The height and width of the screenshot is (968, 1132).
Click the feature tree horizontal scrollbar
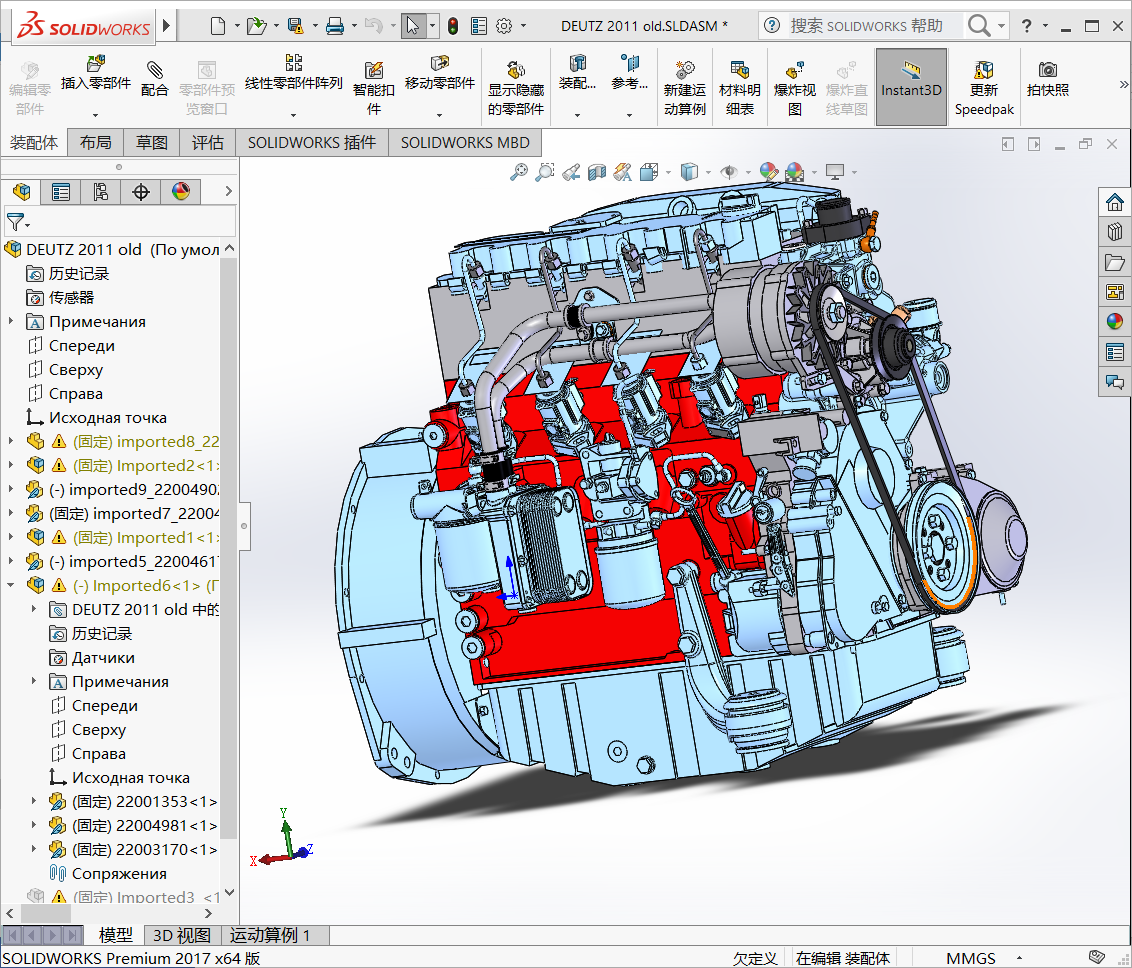coord(46,913)
